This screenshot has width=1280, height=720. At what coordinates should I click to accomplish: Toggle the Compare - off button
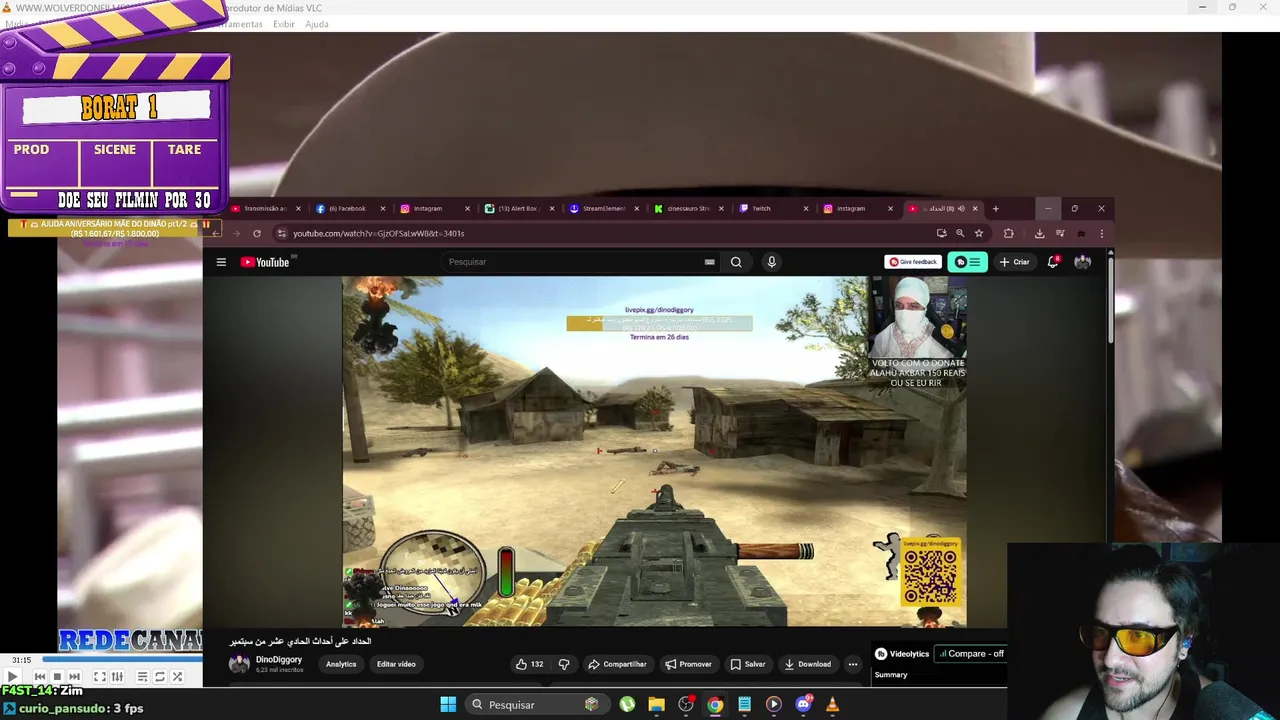tap(971, 654)
